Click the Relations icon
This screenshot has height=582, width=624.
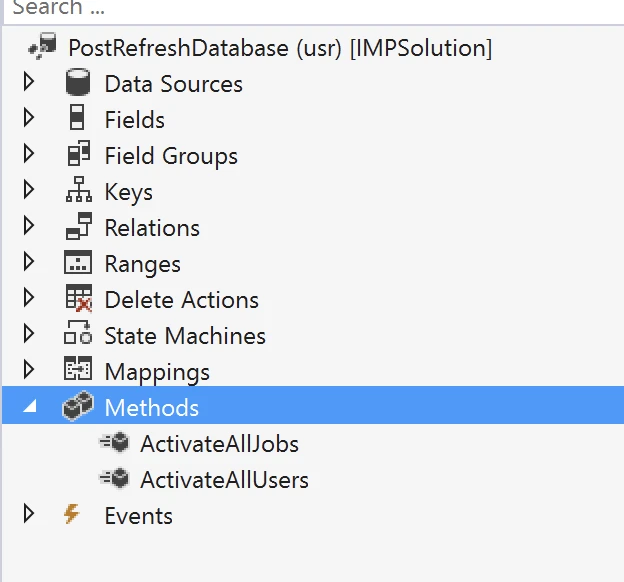point(78,228)
